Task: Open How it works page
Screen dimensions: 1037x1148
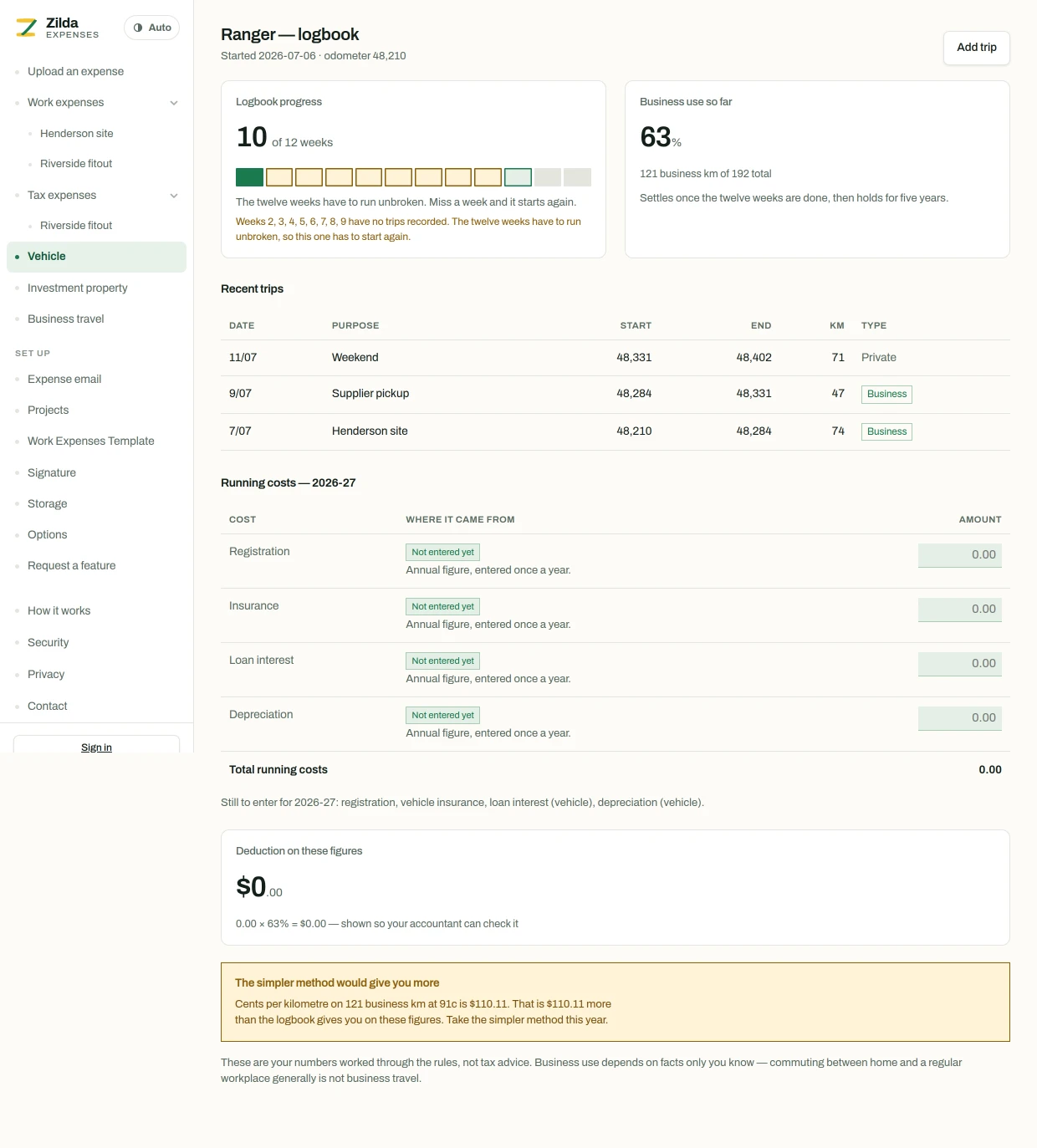Action: click(59, 611)
